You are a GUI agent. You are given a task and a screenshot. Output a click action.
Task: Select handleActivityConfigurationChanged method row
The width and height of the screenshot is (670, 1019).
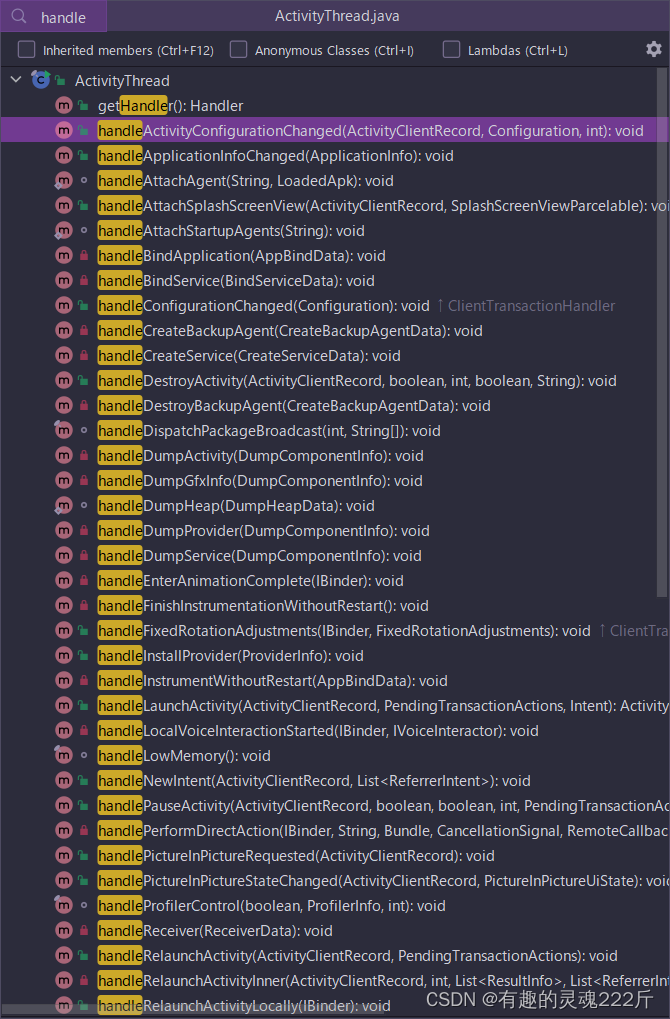335,131
